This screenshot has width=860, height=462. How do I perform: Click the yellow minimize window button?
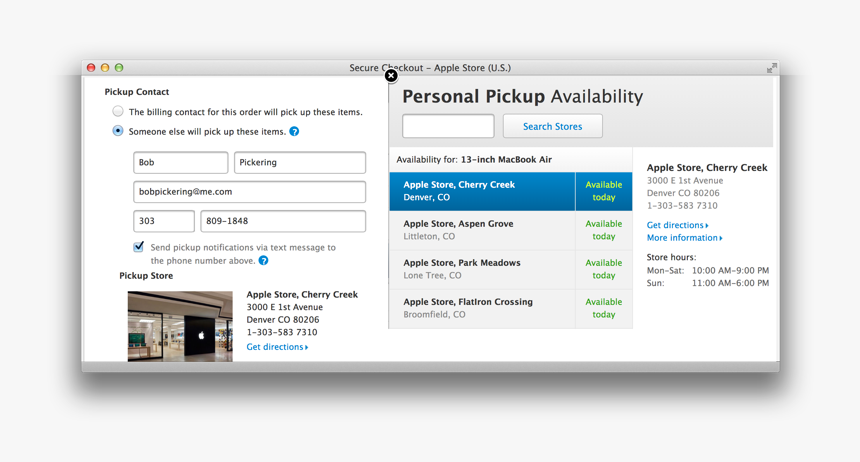tap(105, 68)
